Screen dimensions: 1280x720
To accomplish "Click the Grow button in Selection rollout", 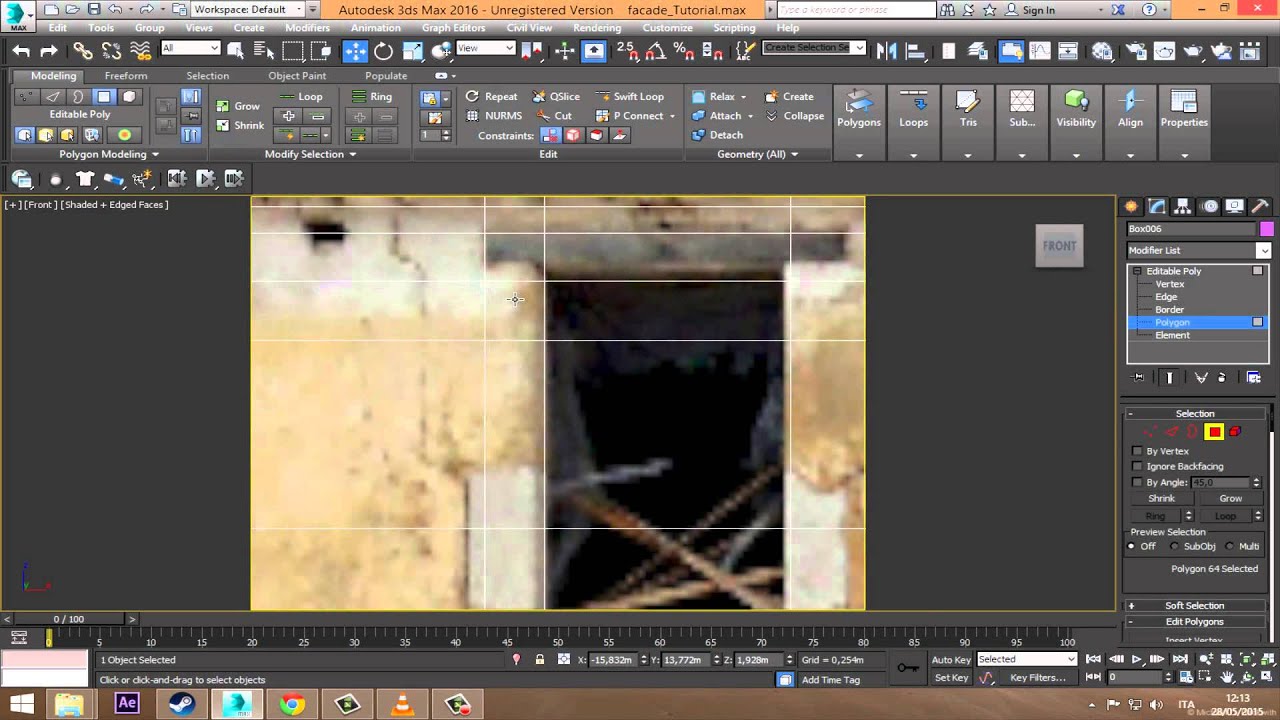I will click(1230, 498).
